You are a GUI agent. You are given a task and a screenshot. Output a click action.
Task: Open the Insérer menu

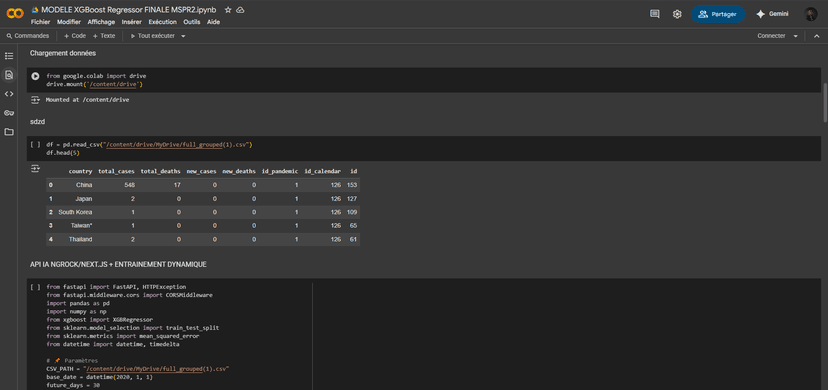coord(131,22)
